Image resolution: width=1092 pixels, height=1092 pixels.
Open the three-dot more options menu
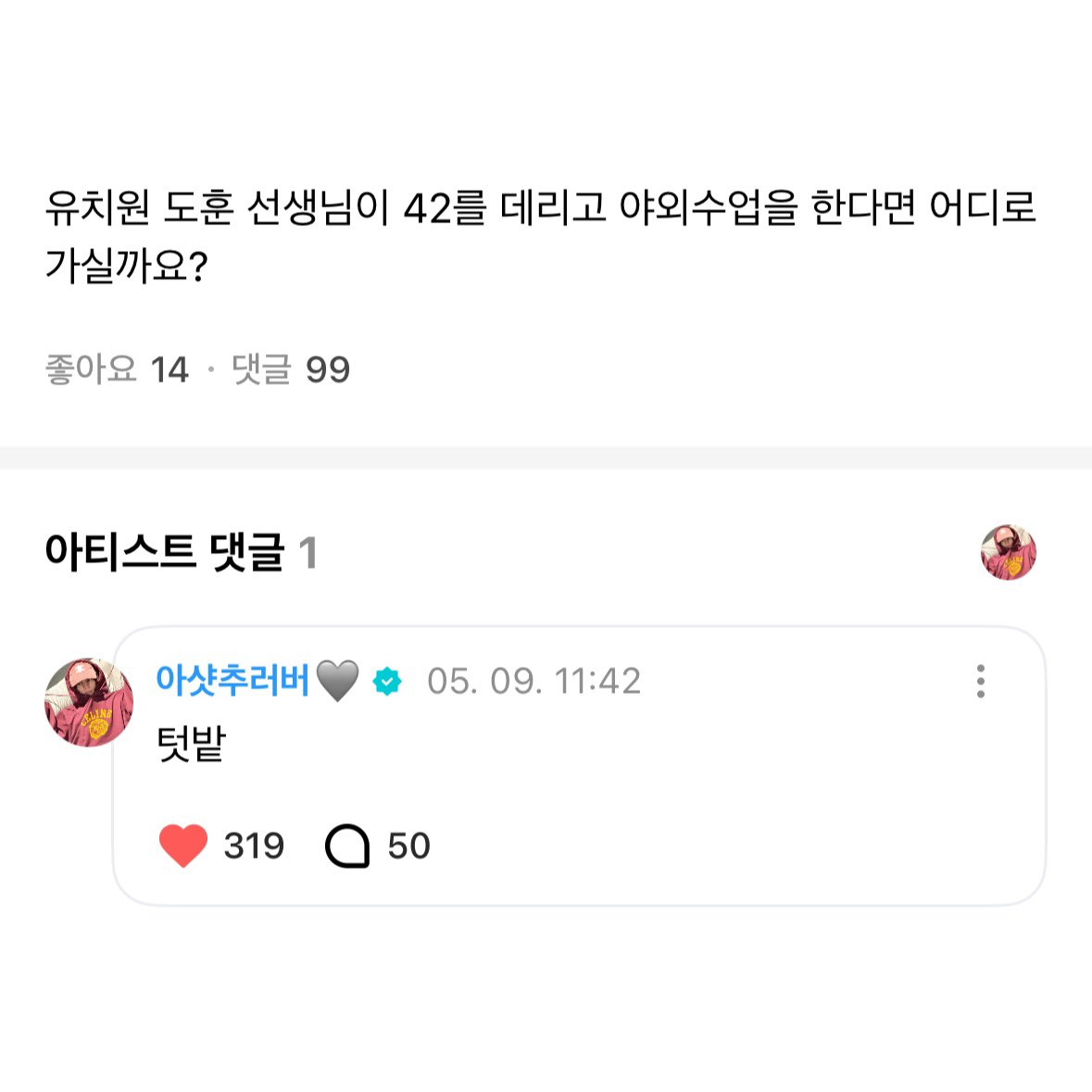pos(980,681)
